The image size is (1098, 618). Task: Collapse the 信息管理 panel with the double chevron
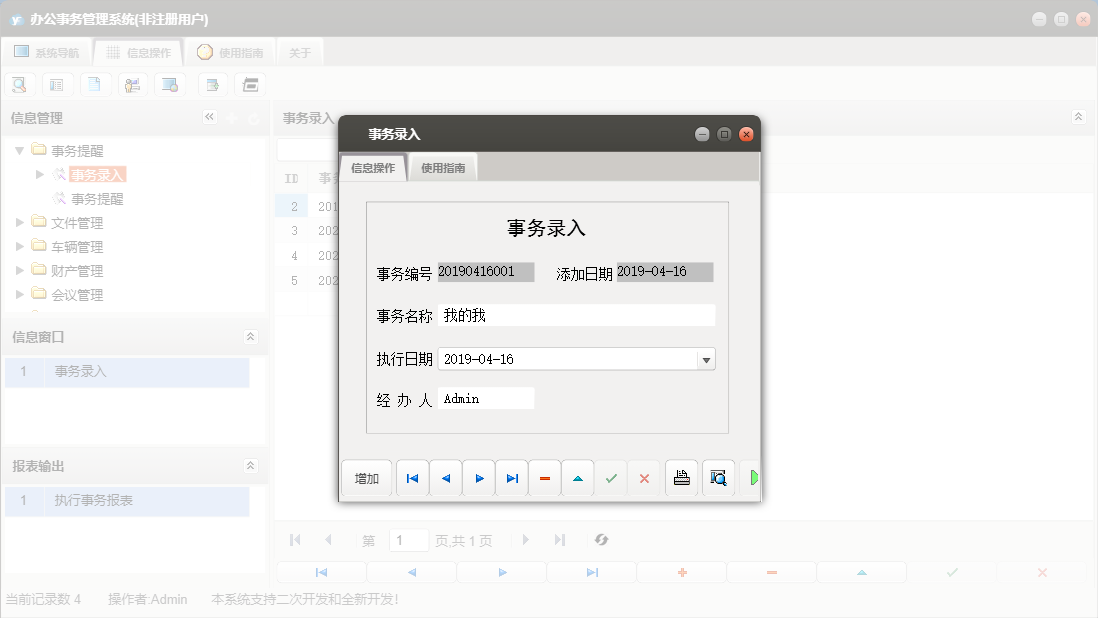[x=210, y=117]
